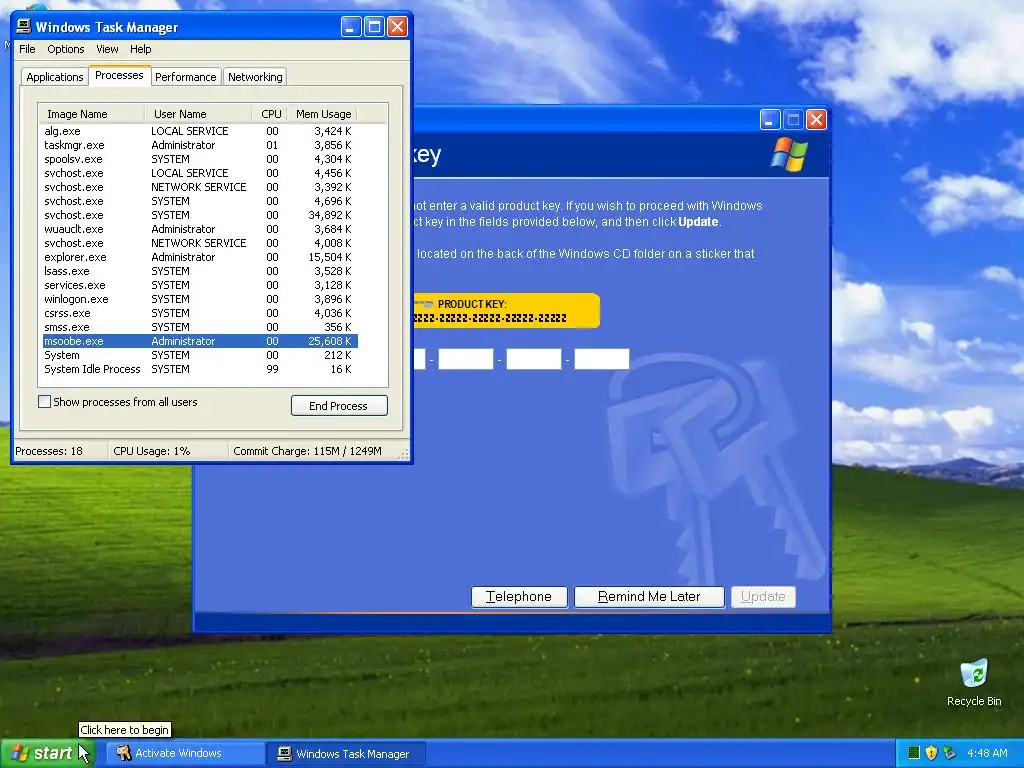Select the spoolsv.exe process row
This screenshot has width=1024, height=768.
(x=200, y=159)
